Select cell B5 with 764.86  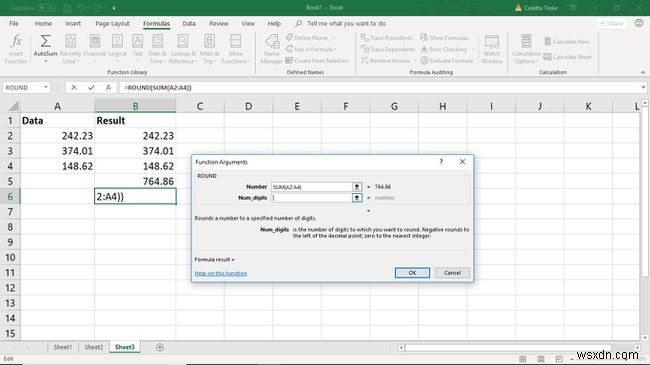coord(135,181)
